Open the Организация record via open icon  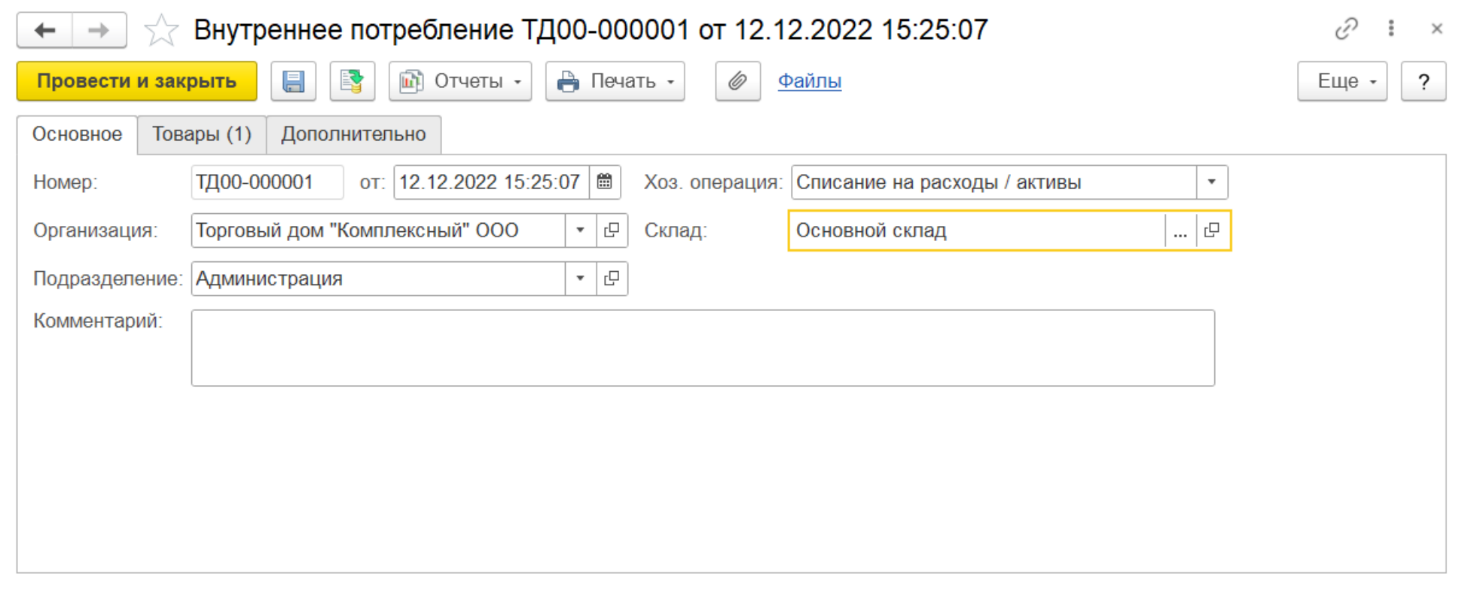(x=611, y=231)
